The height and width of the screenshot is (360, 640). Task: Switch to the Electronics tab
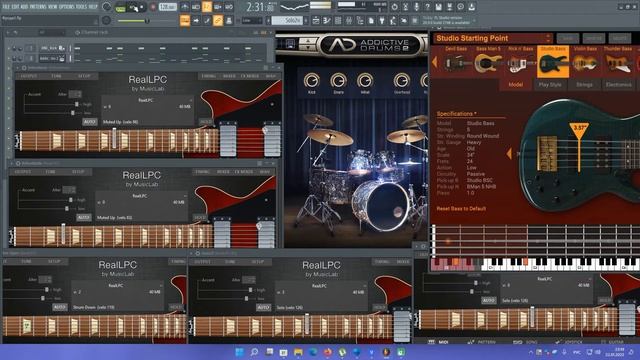click(x=619, y=85)
